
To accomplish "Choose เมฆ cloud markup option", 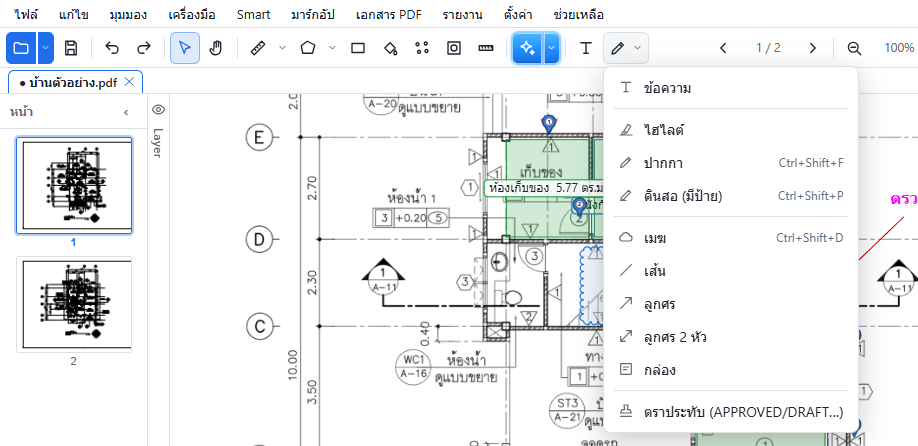I will coord(731,238).
